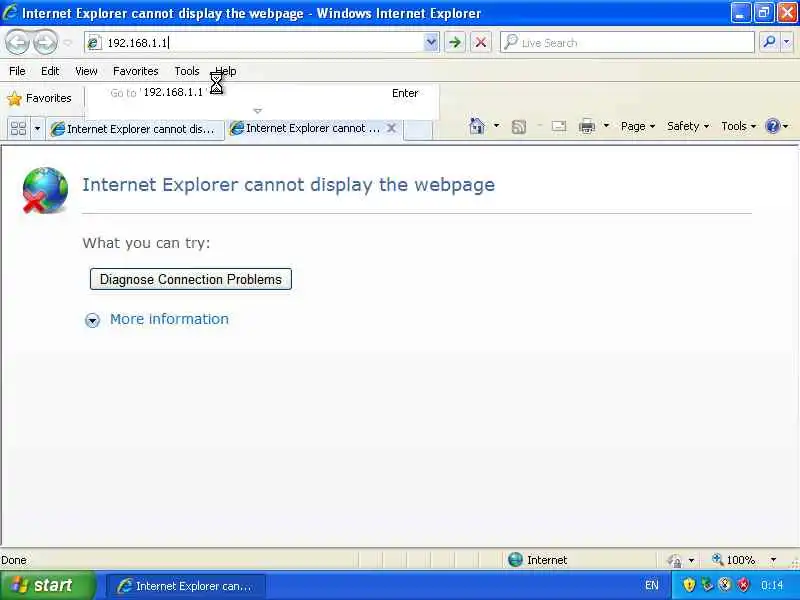Click the EN language bar indicator
Viewport: 800px width, 600px height.
[x=652, y=585]
